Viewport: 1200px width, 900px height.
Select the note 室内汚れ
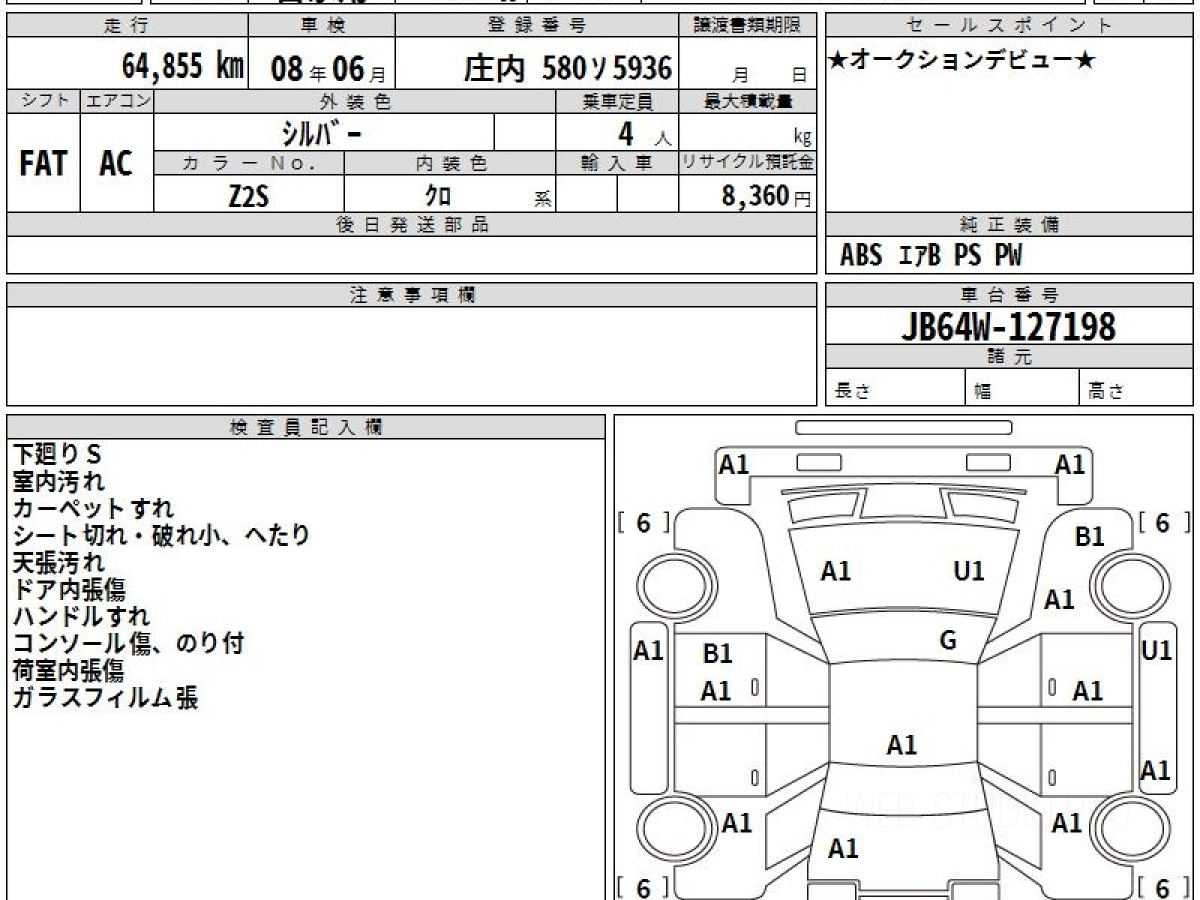pyautogui.click(x=58, y=481)
